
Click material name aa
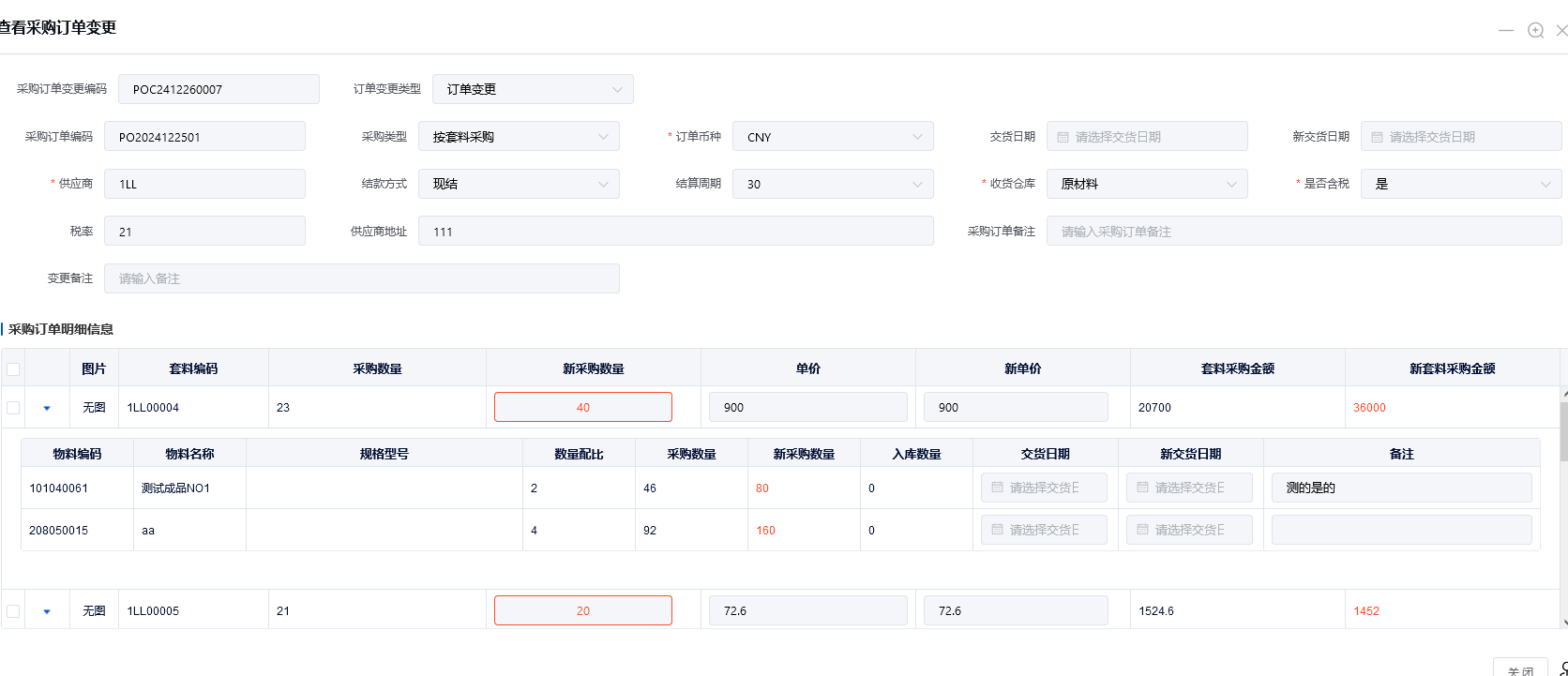[x=148, y=531]
